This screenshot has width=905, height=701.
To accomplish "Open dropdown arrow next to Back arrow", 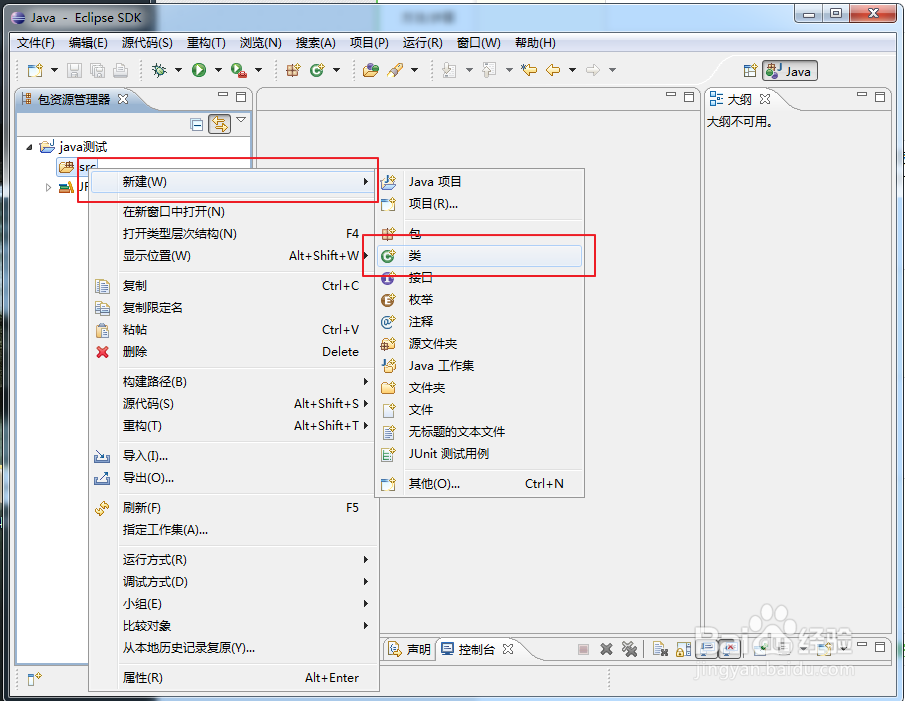I will point(572,70).
